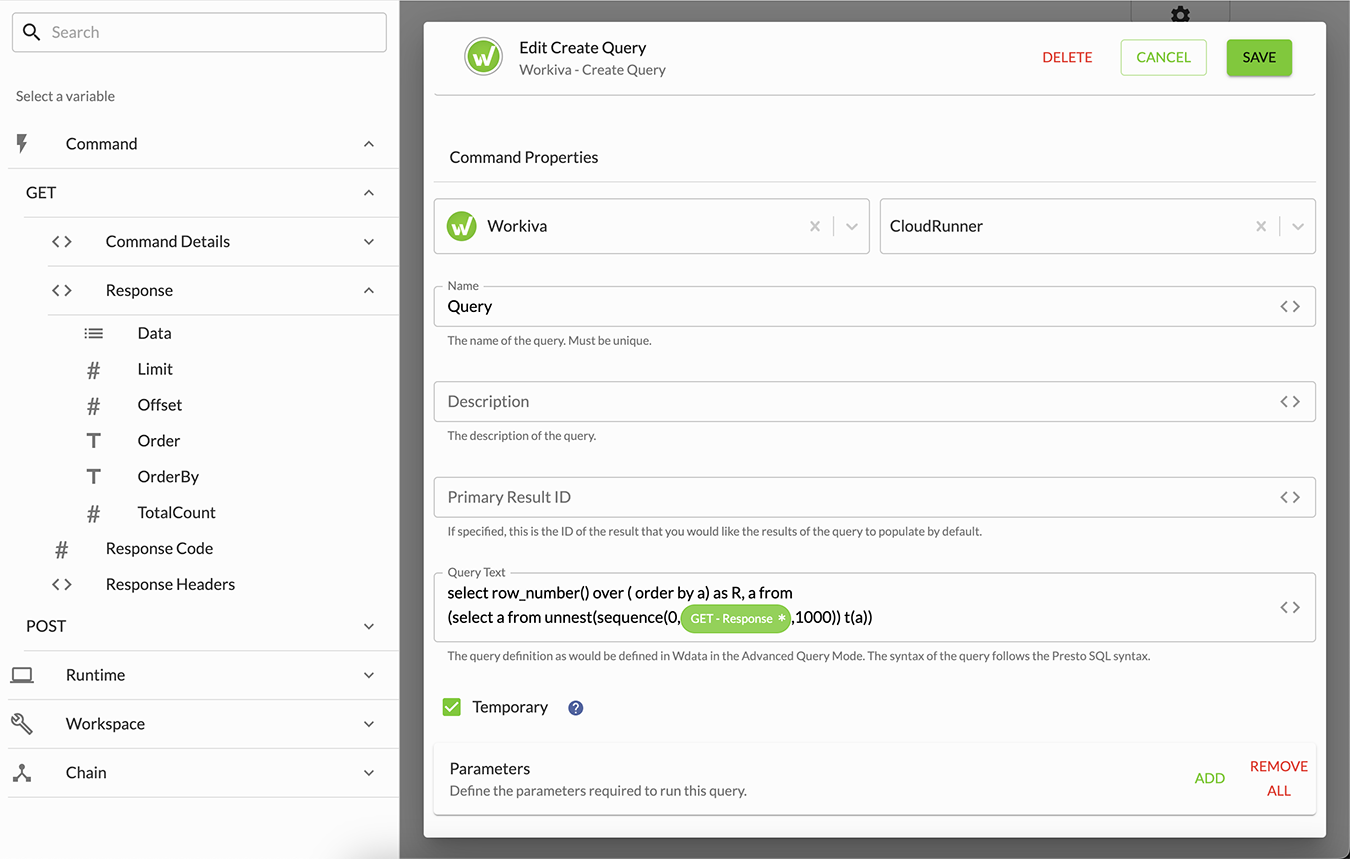Open variable picker for Primary Result ID
1350x859 pixels.
1290,498
